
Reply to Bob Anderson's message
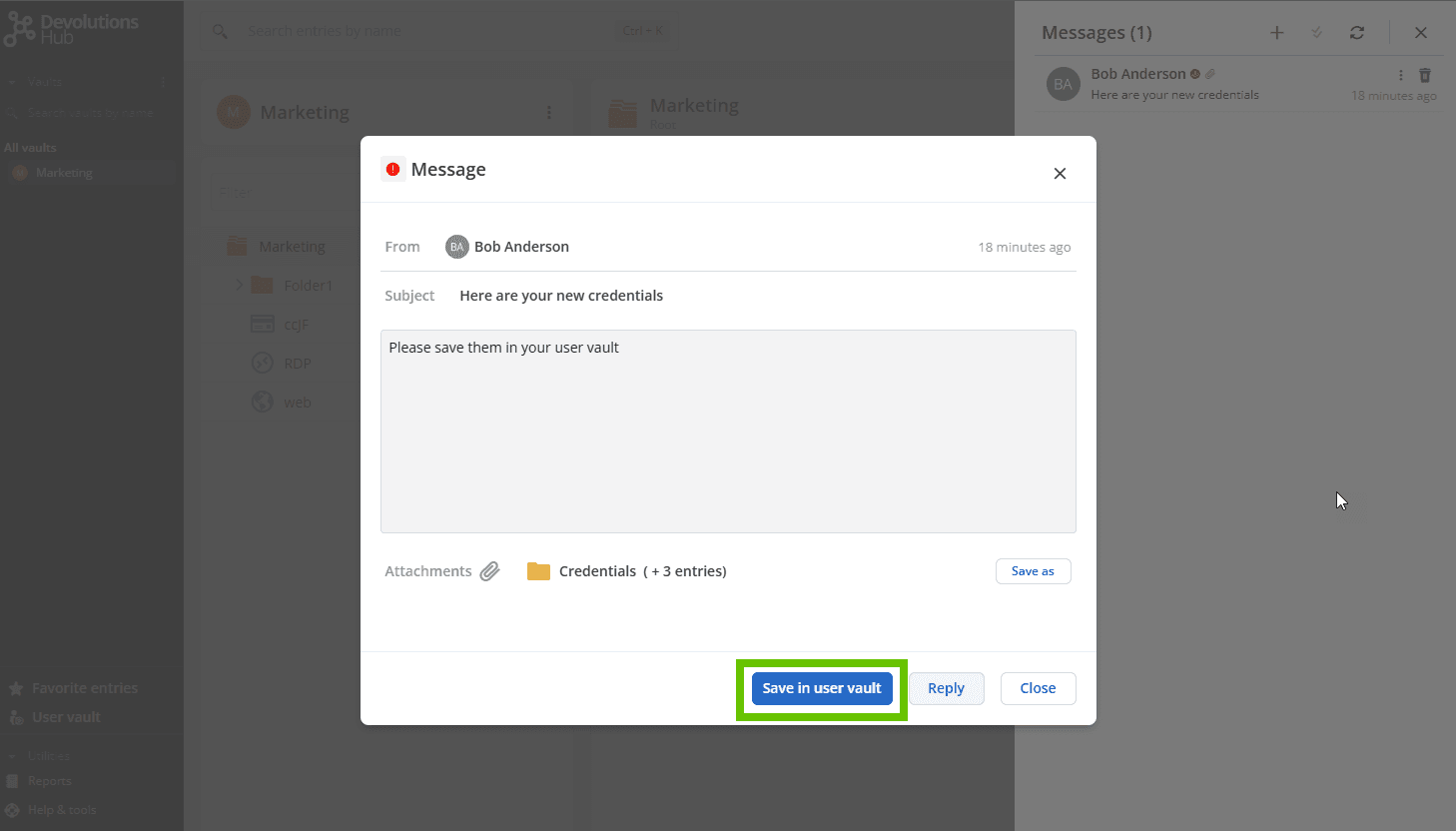[946, 688]
